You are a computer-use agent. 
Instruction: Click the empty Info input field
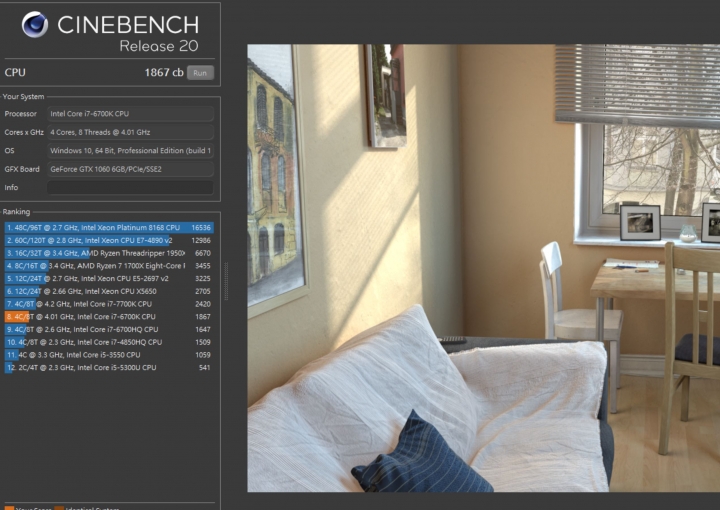pos(130,187)
